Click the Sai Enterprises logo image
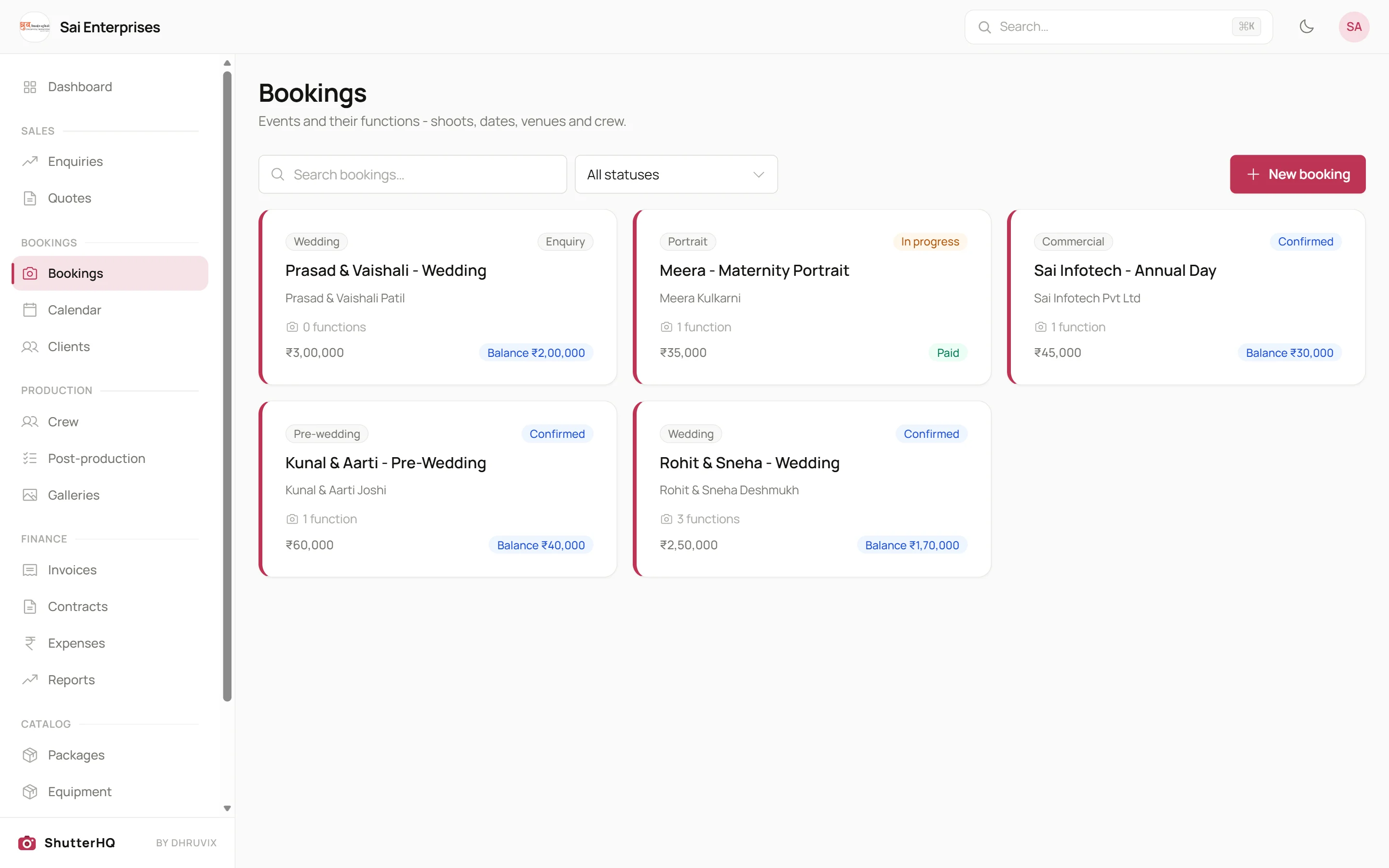Screen dimensions: 1389x868 [34, 27]
